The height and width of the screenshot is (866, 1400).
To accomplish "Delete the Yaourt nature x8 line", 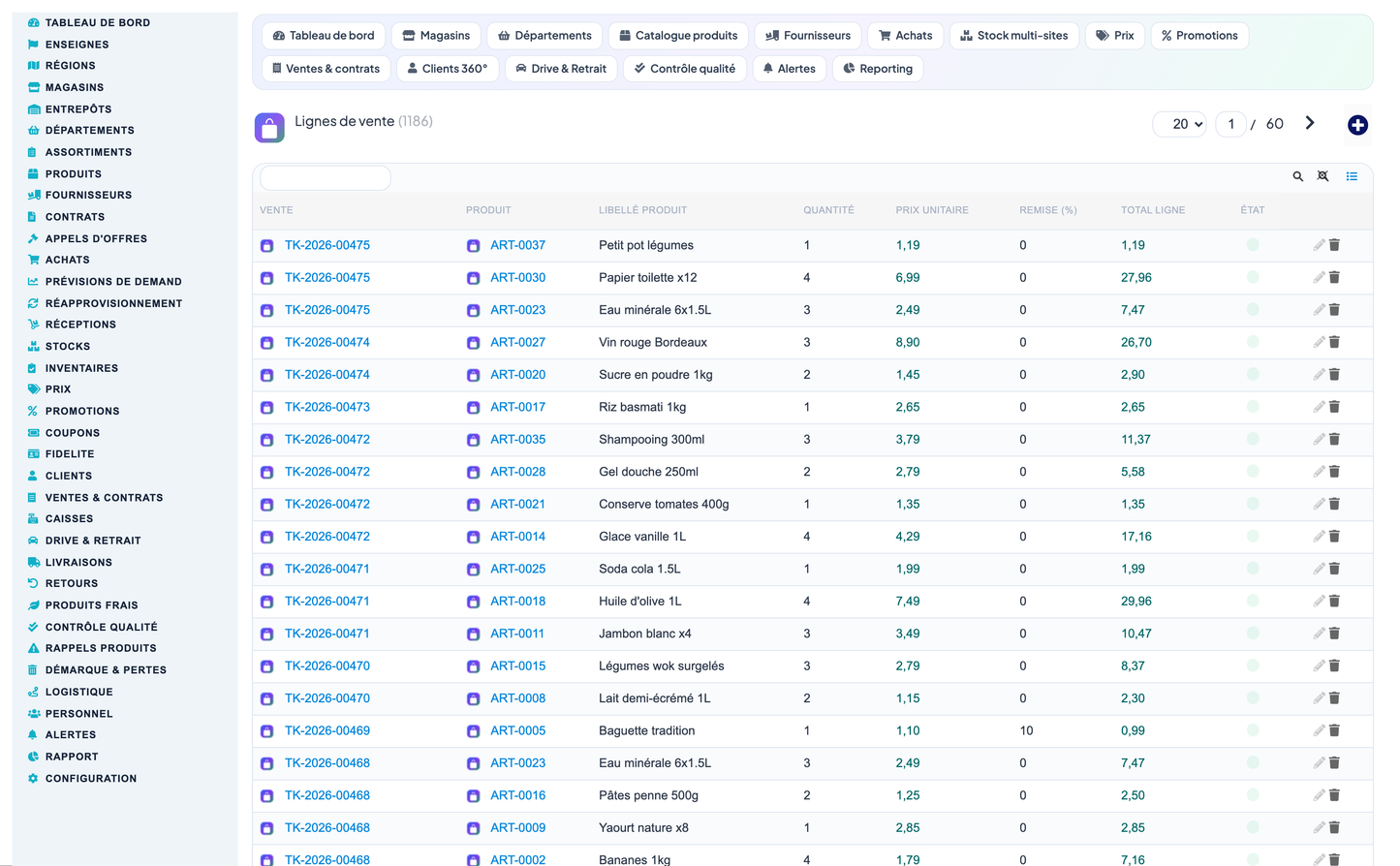I will coord(1334,827).
